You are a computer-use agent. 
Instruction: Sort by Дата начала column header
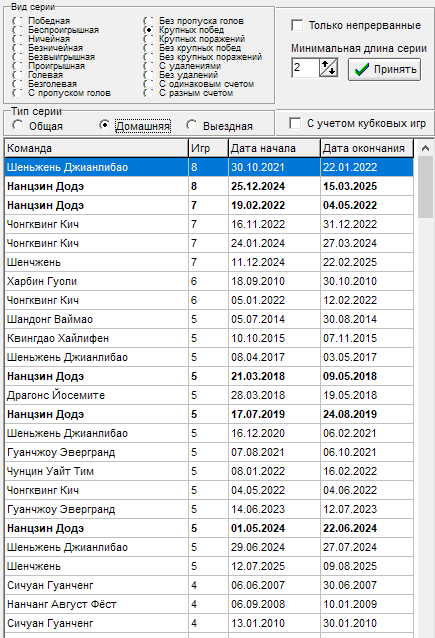(274, 149)
